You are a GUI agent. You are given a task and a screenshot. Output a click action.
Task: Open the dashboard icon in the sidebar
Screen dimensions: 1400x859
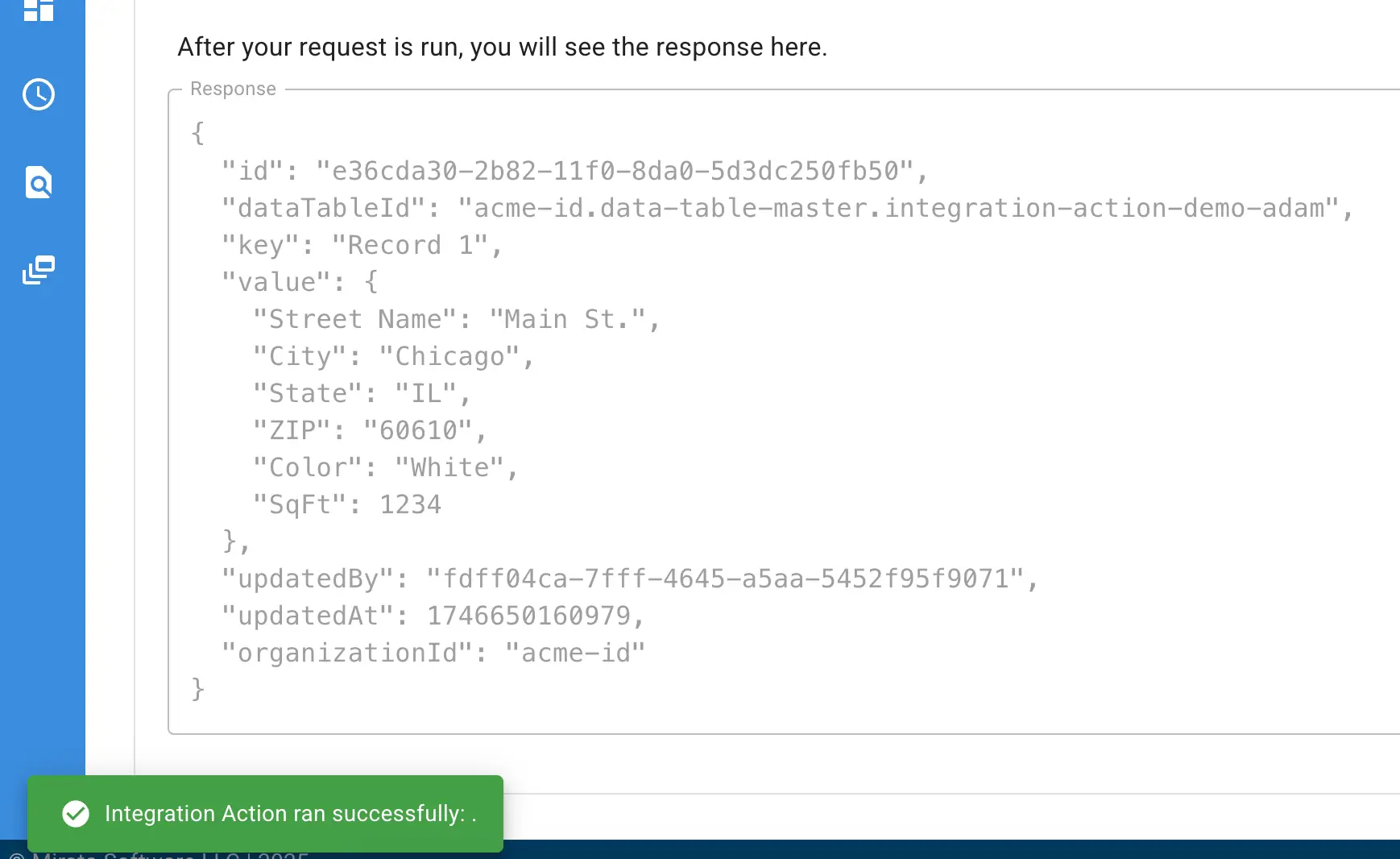click(x=39, y=10)
